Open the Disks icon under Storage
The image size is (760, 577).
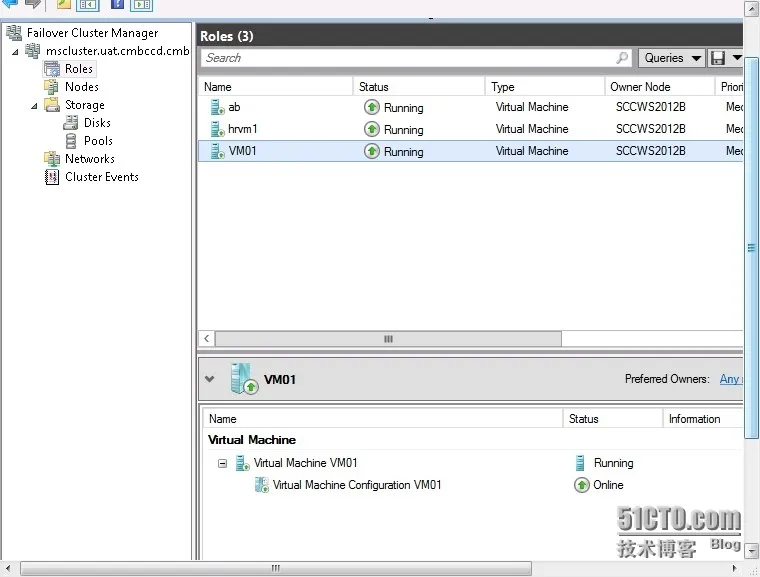[x=70, y=123]
